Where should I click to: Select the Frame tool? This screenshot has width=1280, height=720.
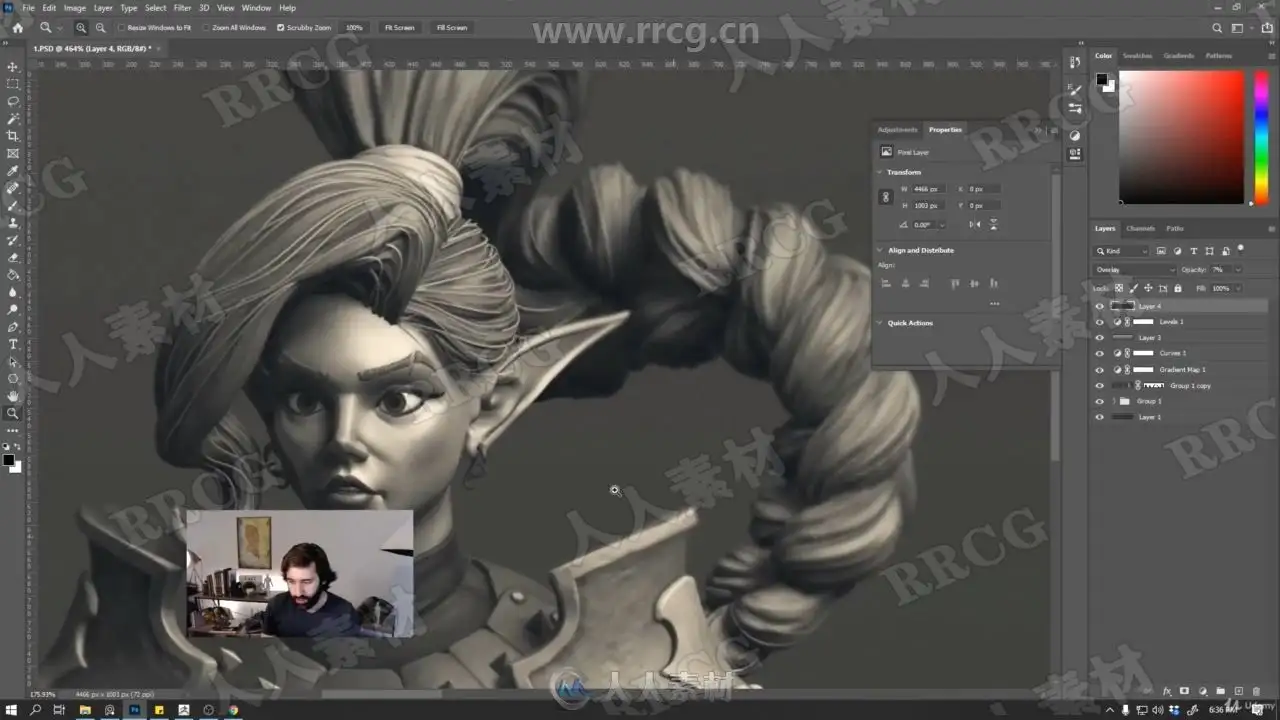[13, 153]
